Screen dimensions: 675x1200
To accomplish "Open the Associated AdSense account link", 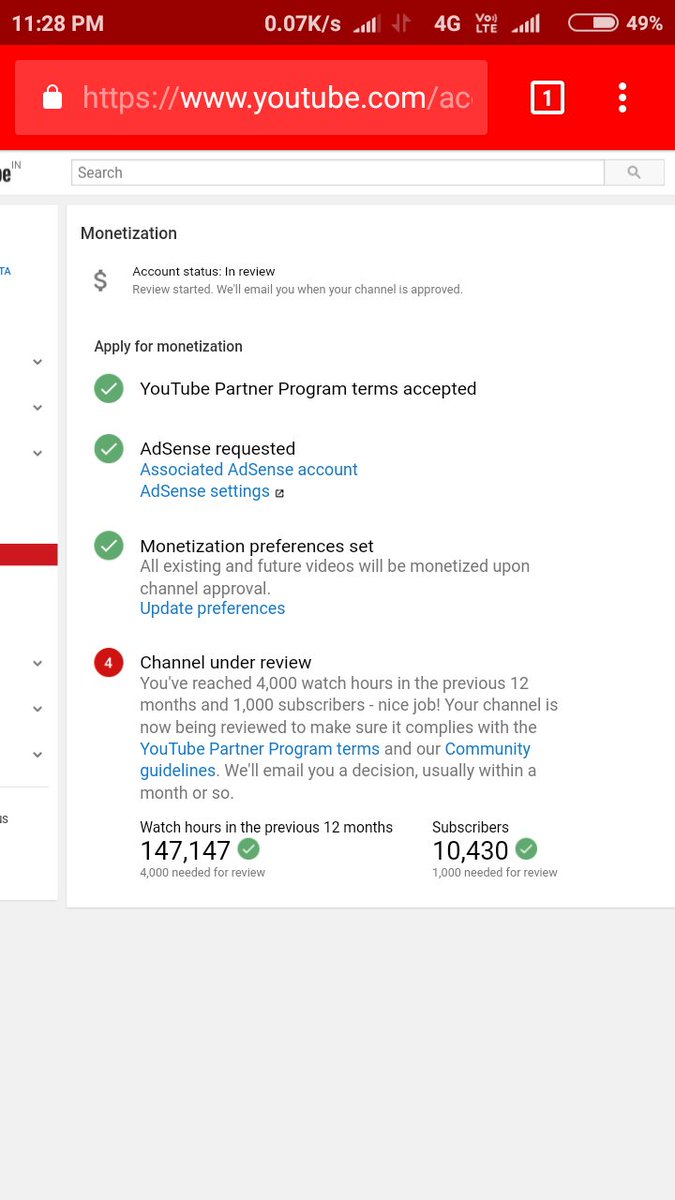I will click(249, 469).
